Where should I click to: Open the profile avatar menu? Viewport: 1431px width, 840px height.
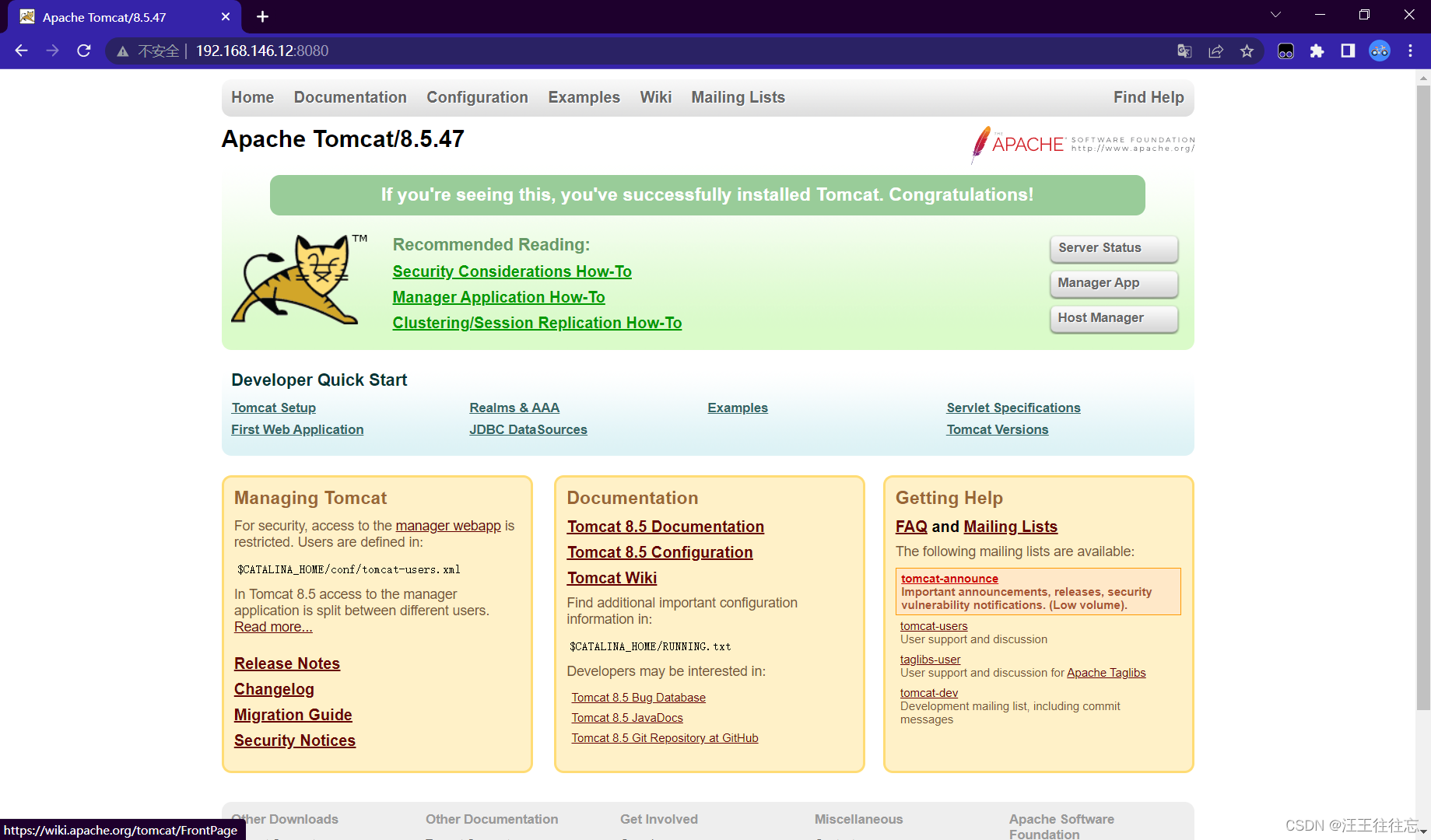click(x=1380, y=51)
